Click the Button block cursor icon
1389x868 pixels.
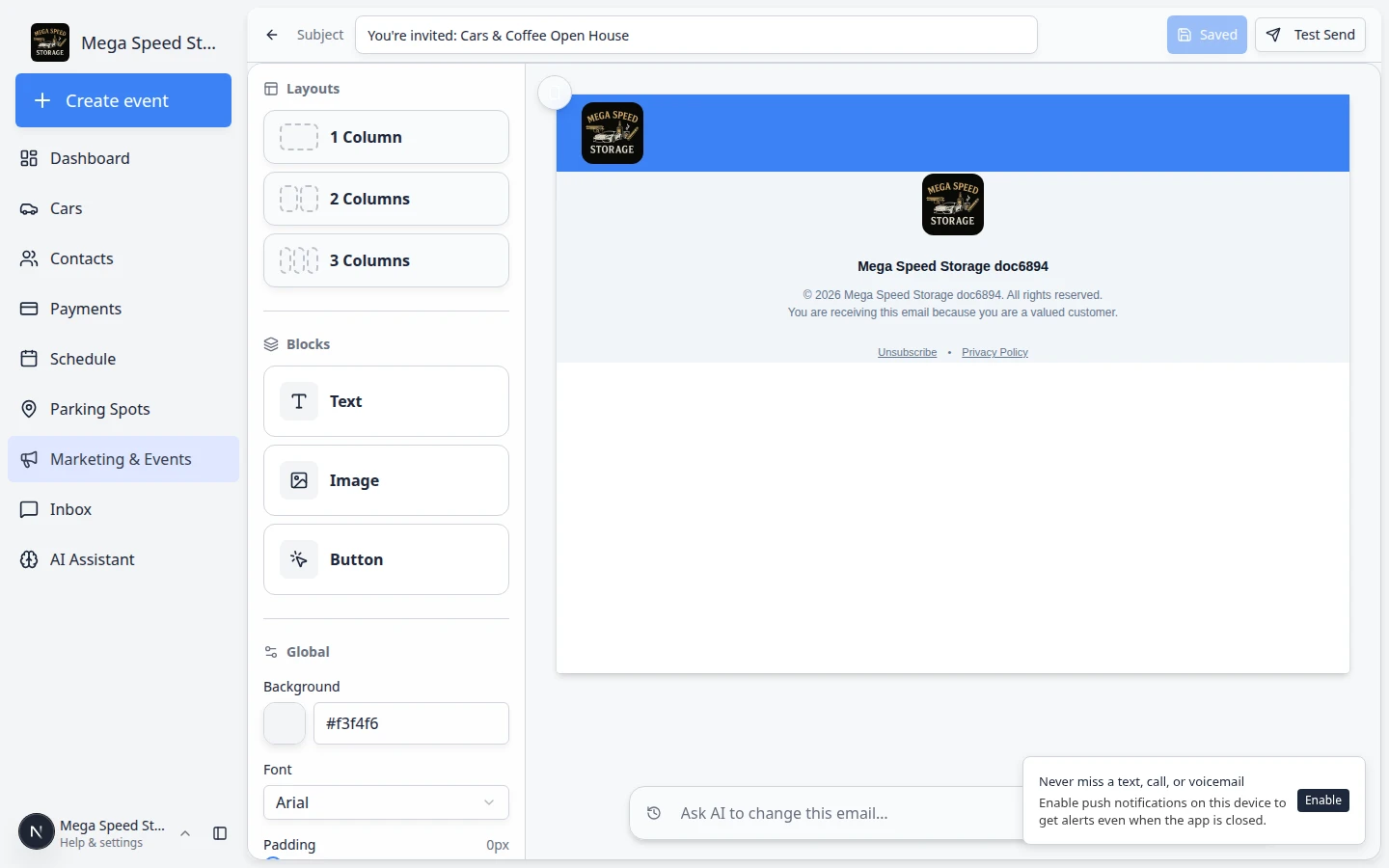(299, 559)
